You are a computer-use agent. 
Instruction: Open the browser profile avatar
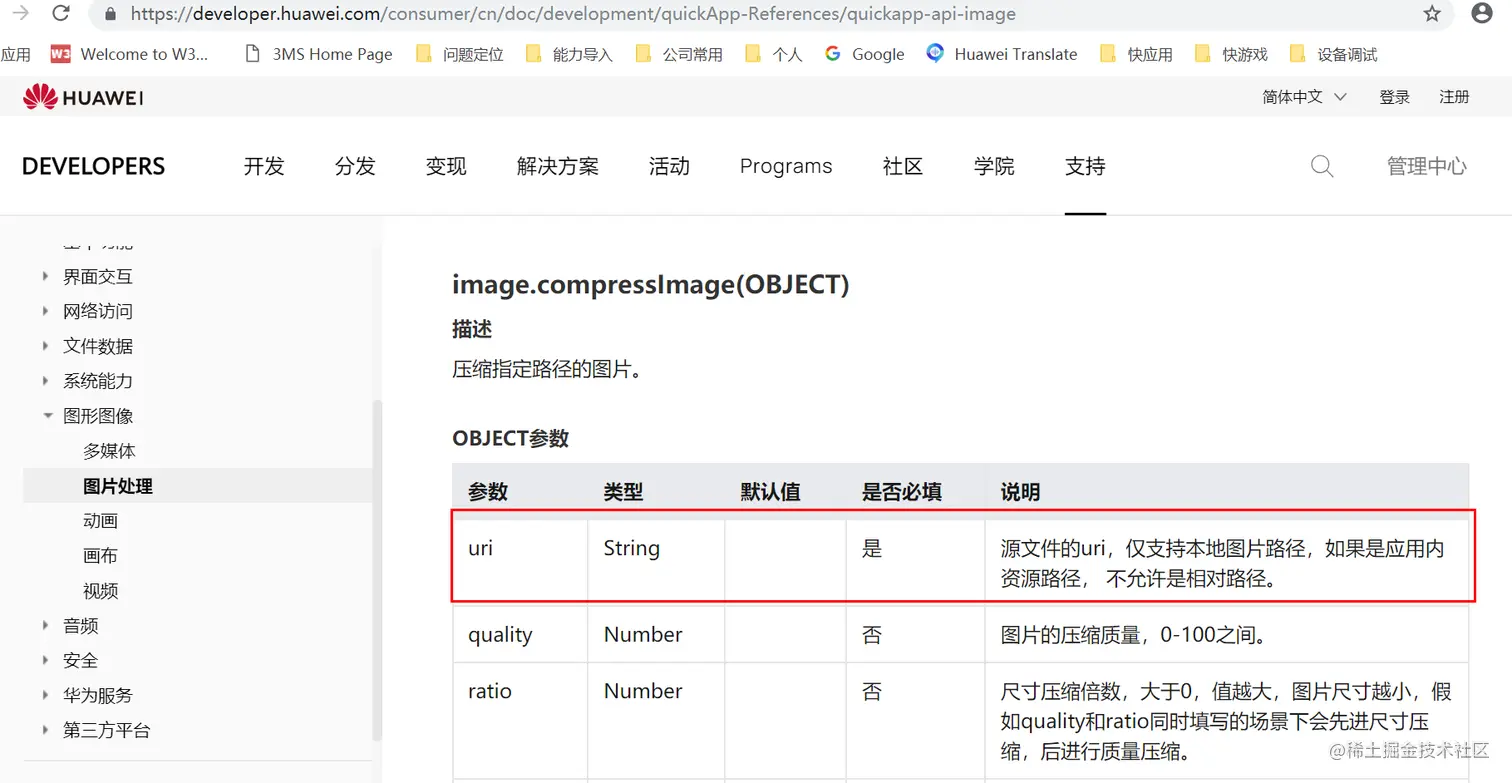click(1482, 13)
